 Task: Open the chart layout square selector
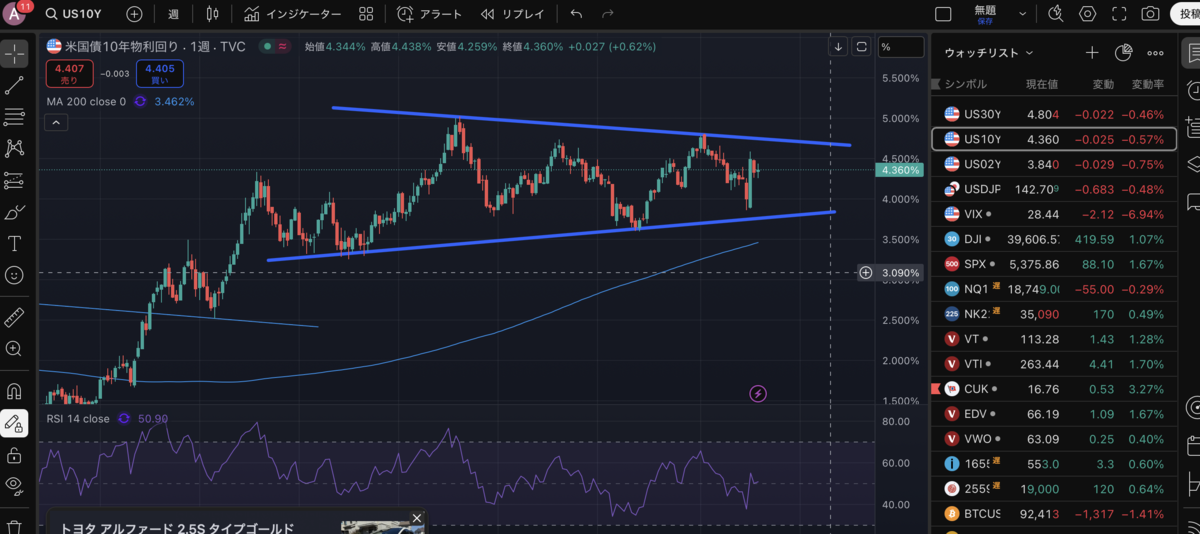(x=943, y=14)
